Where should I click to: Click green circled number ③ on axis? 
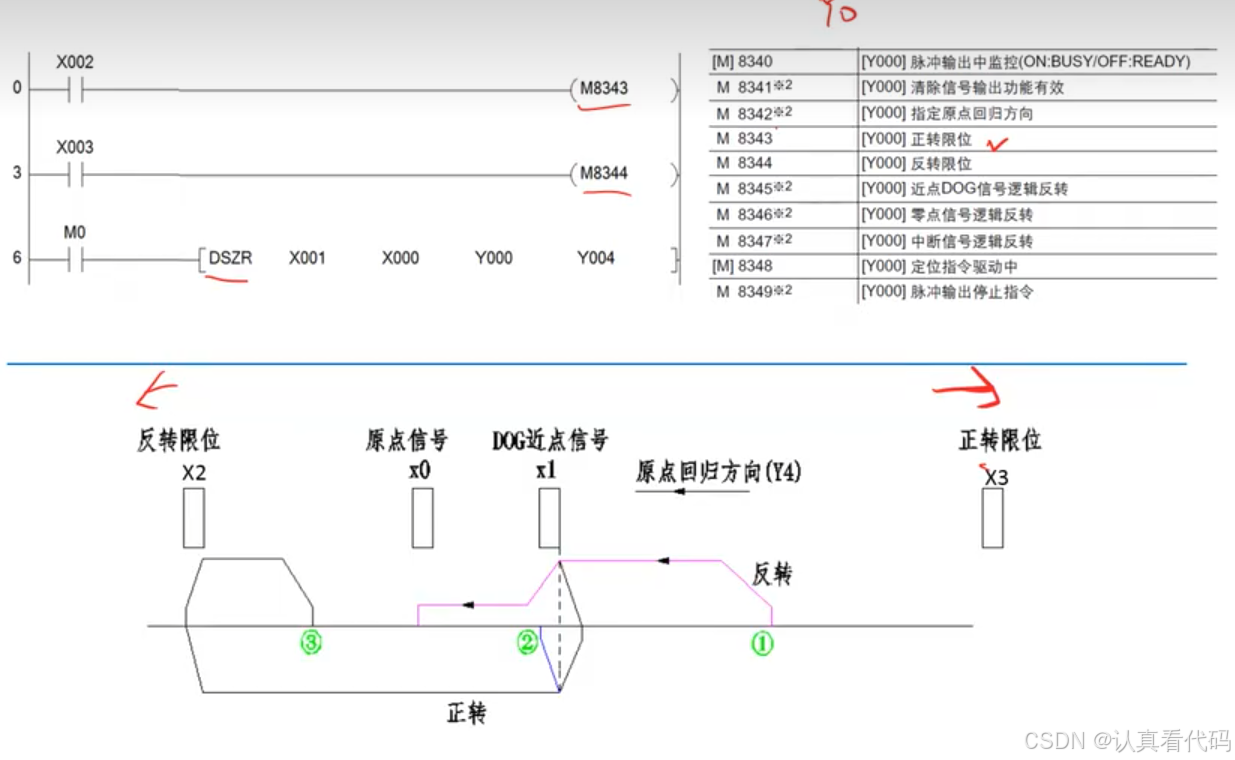click(x=311, y=643)
